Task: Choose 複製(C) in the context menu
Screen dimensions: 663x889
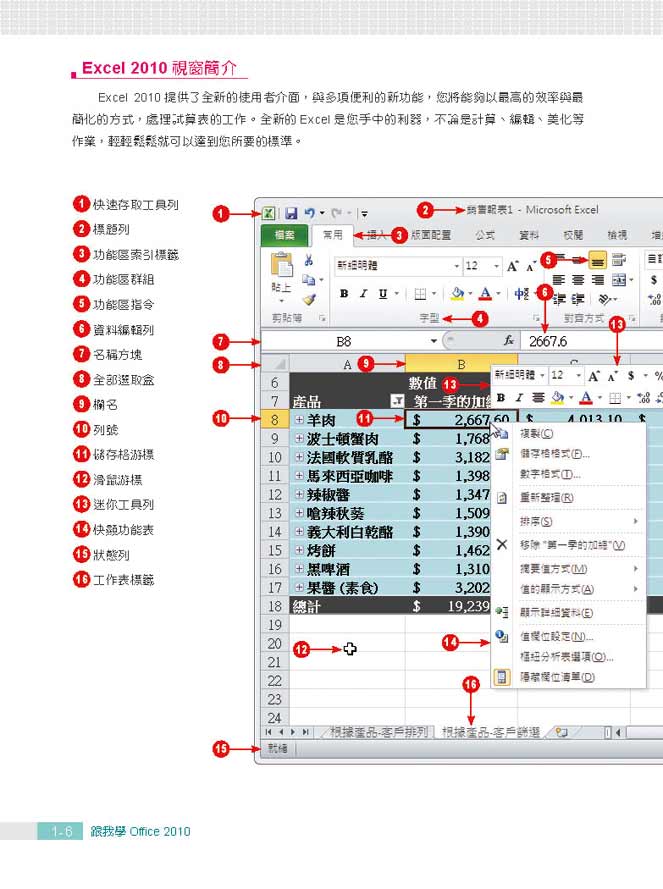Action: click(568, 434)
